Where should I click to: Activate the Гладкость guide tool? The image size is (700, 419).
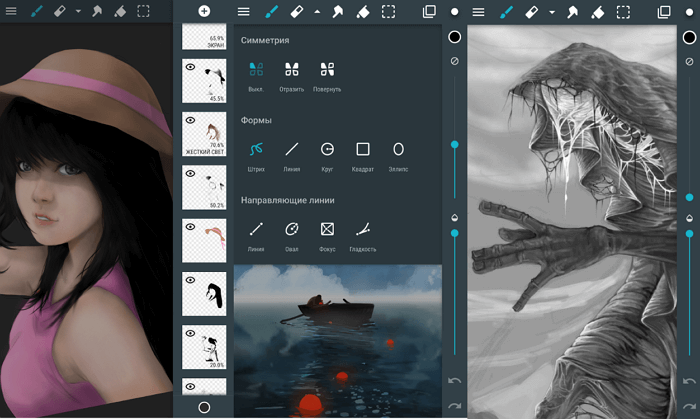point(363,230)
